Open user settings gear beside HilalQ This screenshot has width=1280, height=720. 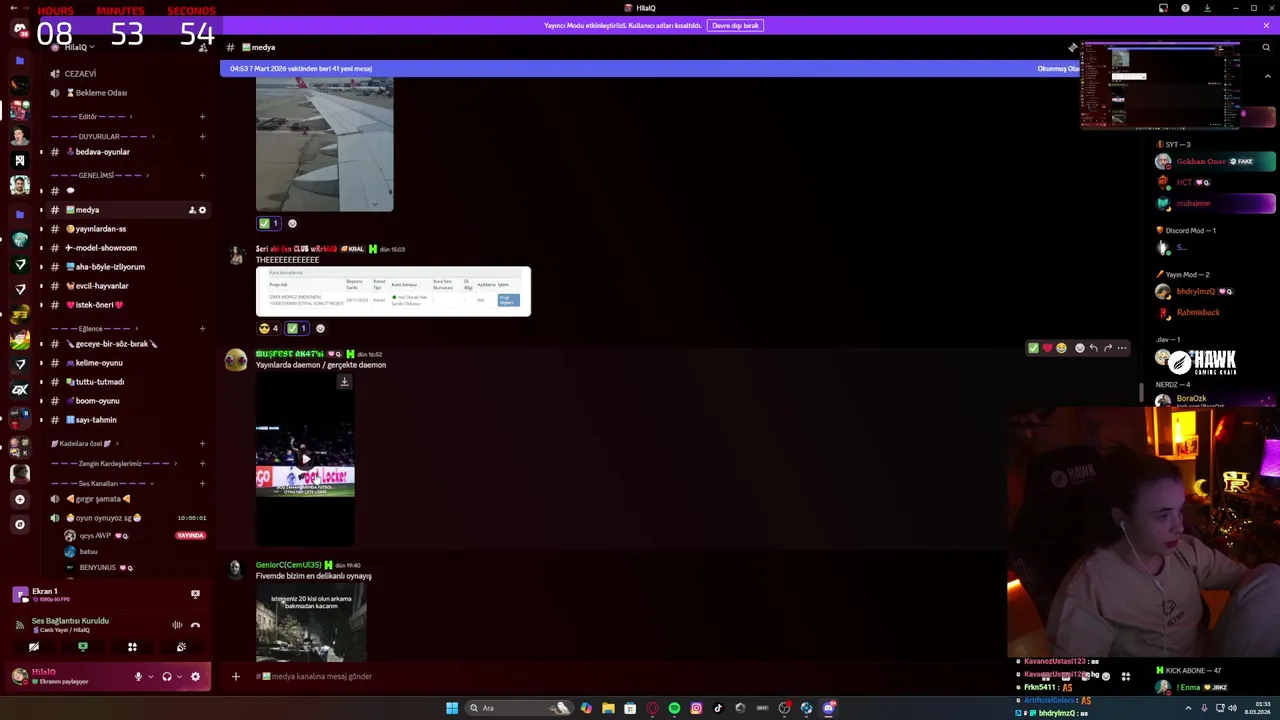tap(195, 677)
